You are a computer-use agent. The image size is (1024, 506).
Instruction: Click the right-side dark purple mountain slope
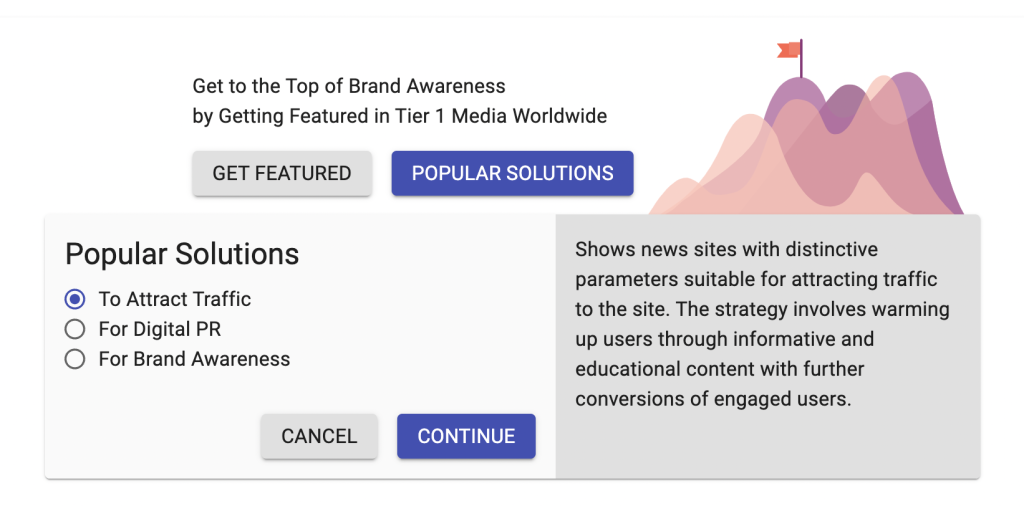click(x=935, y=150)
